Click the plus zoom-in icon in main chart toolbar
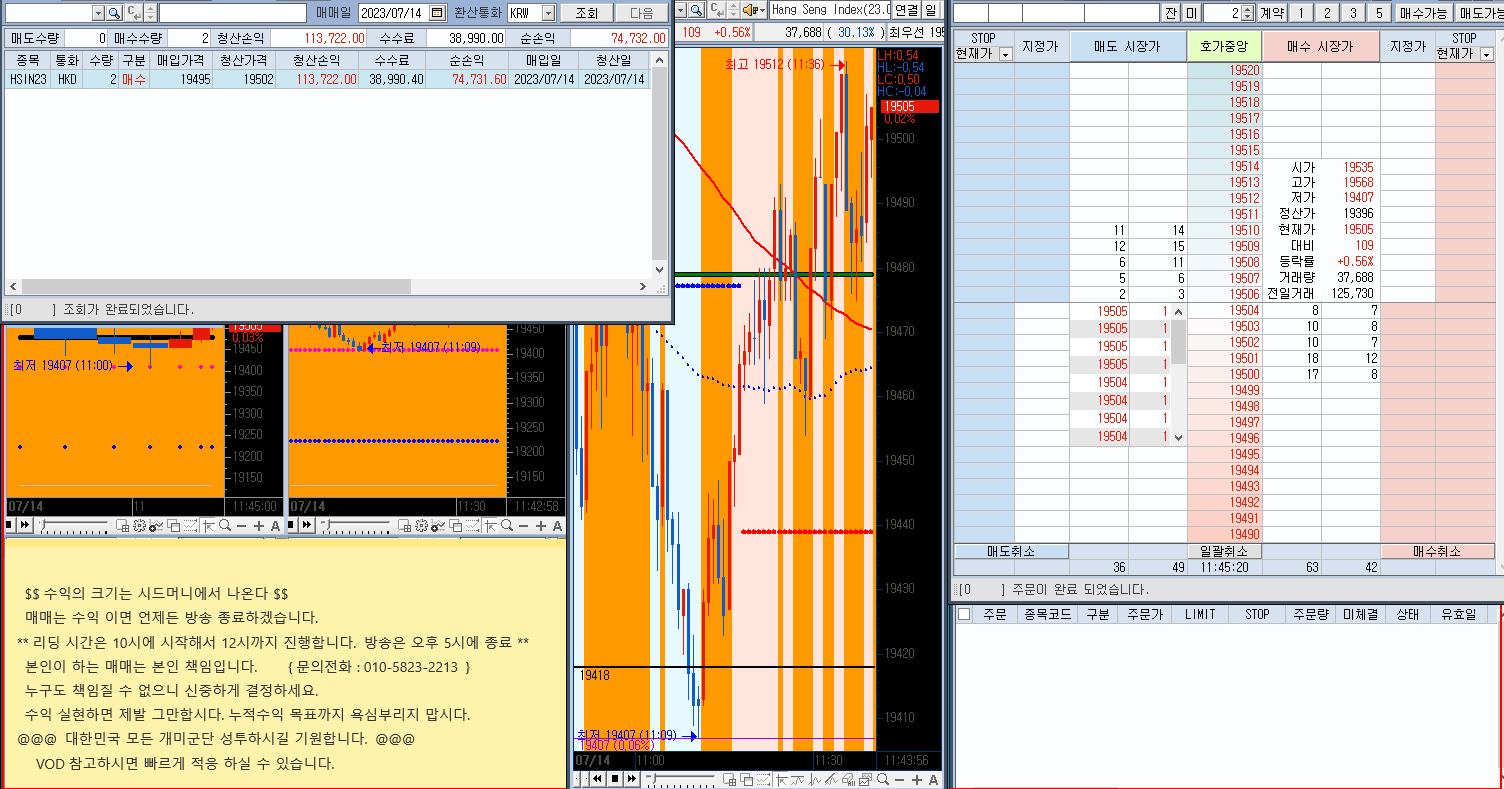The height and width of the screenshot is (789, 1504). (x=917, y=779)
